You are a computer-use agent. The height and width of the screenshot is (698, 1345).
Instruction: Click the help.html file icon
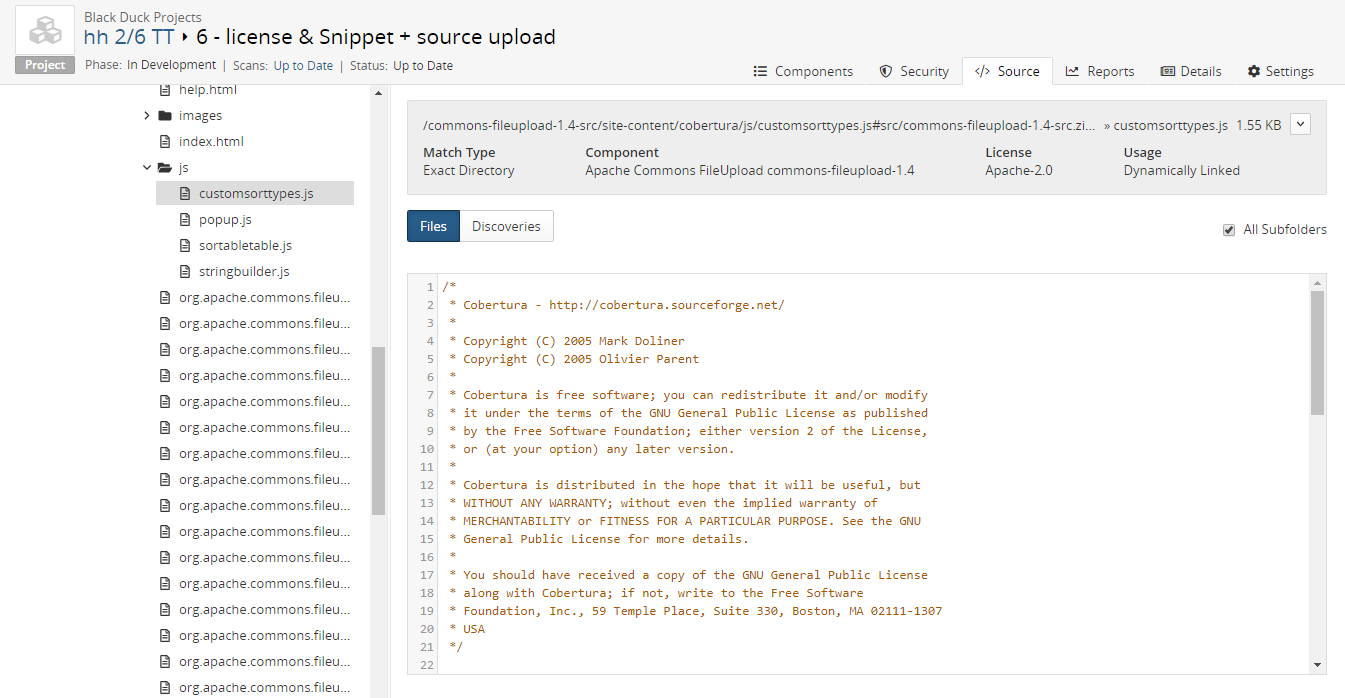pos(165,89)
